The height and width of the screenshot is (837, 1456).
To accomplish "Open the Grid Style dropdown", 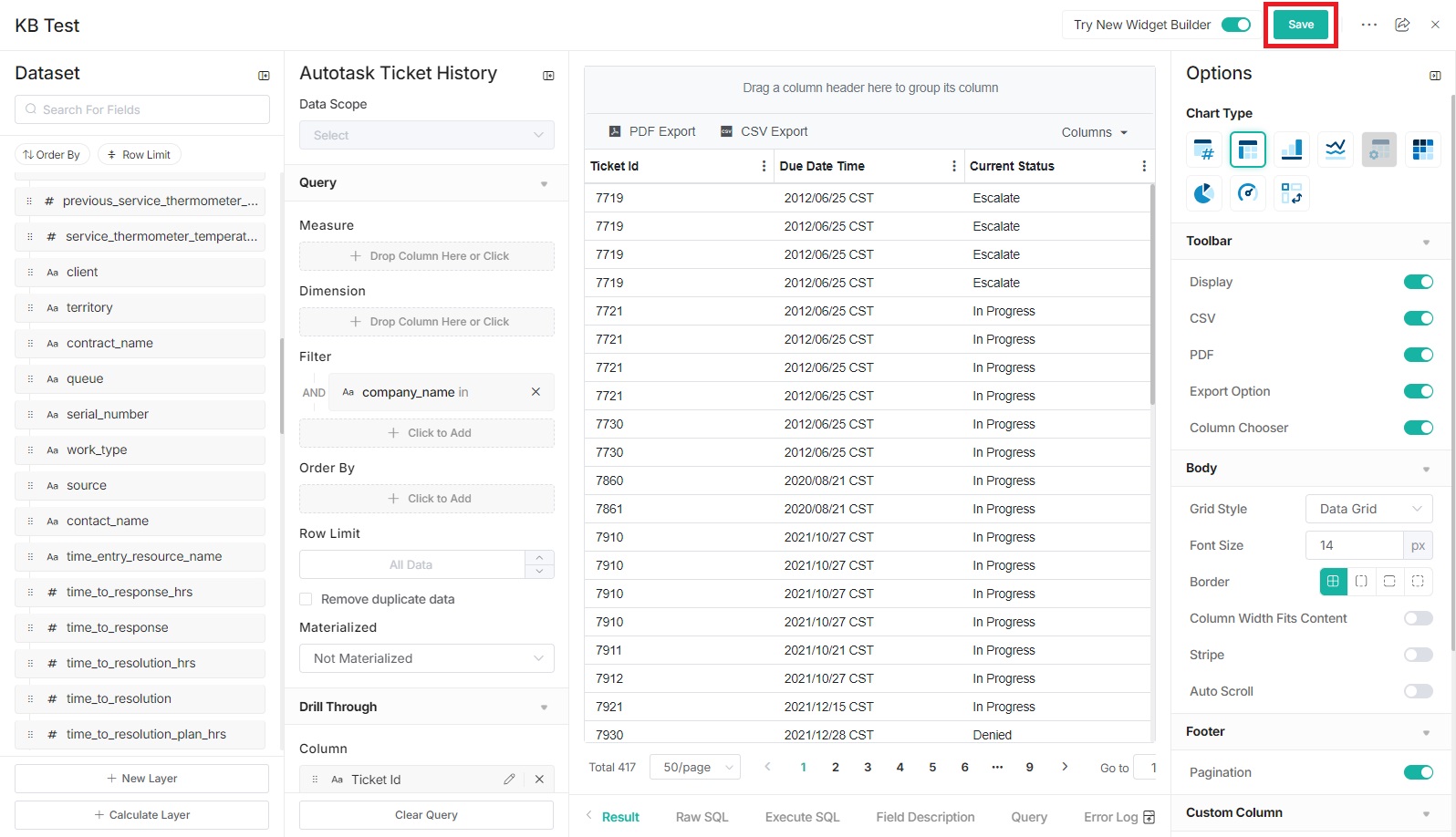I will [x=1368, y=509].
